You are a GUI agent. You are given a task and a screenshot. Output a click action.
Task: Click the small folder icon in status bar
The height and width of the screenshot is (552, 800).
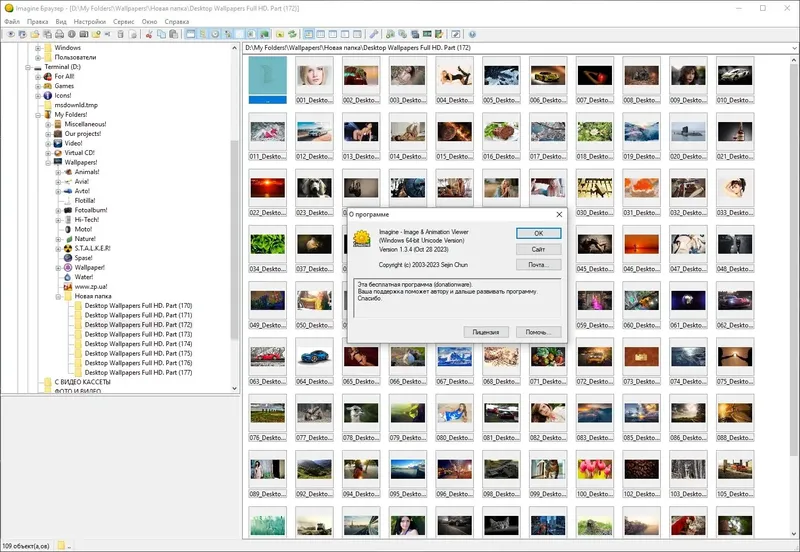pyautogui.click(x=61, y=545)
